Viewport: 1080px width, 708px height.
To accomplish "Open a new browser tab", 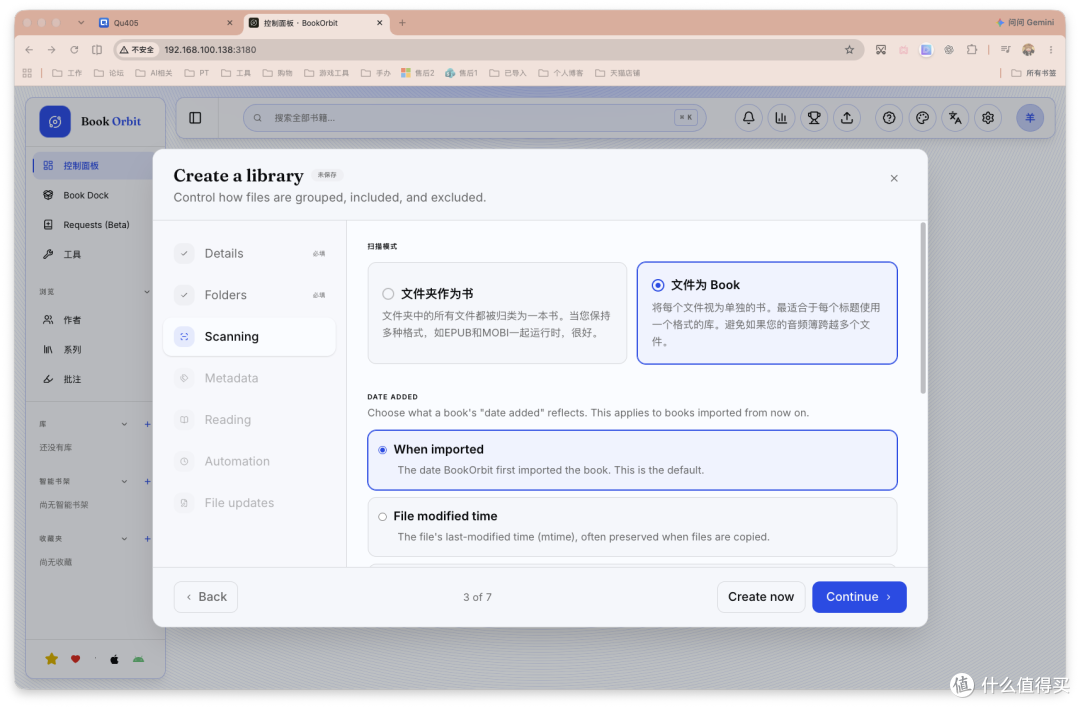I will tap(402, 23).
